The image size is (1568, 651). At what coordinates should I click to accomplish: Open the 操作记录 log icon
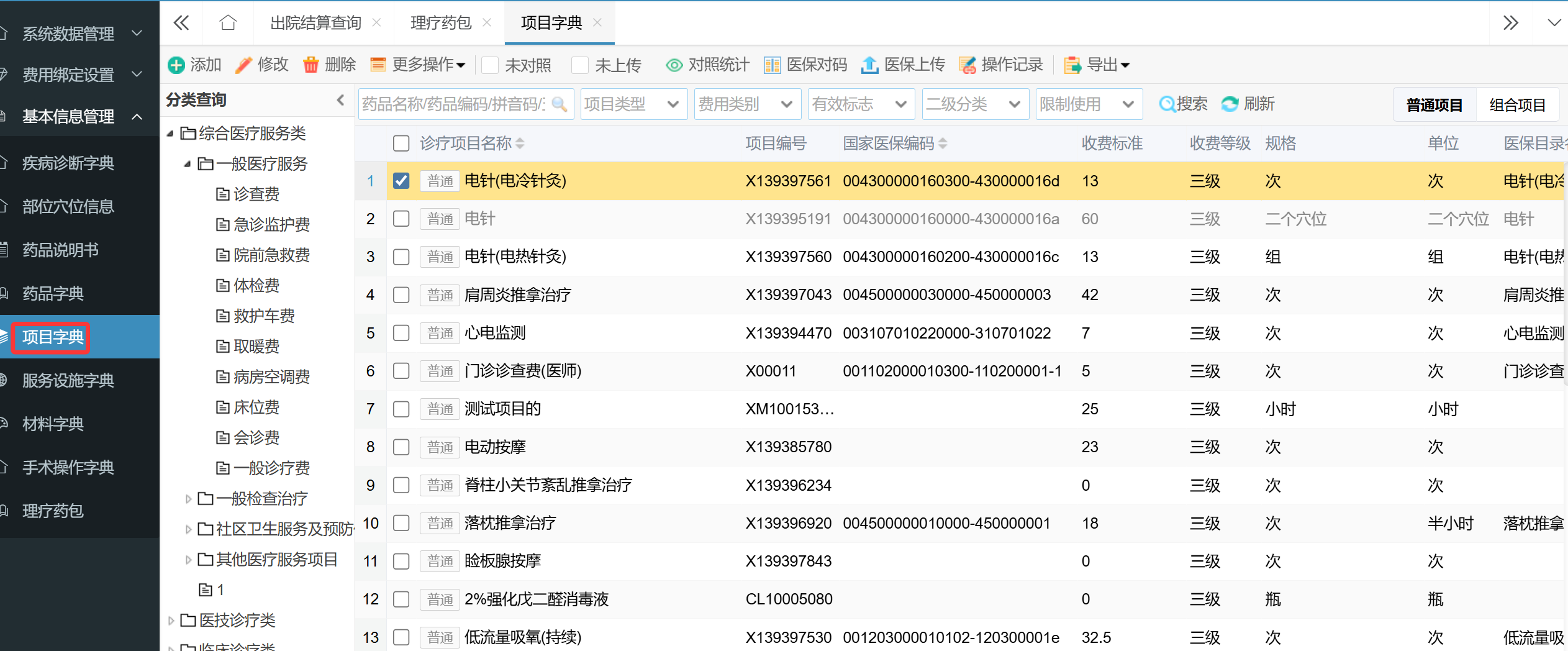click(967, 65)
